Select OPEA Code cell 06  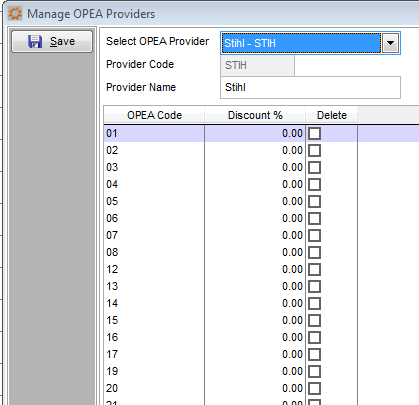154,219
